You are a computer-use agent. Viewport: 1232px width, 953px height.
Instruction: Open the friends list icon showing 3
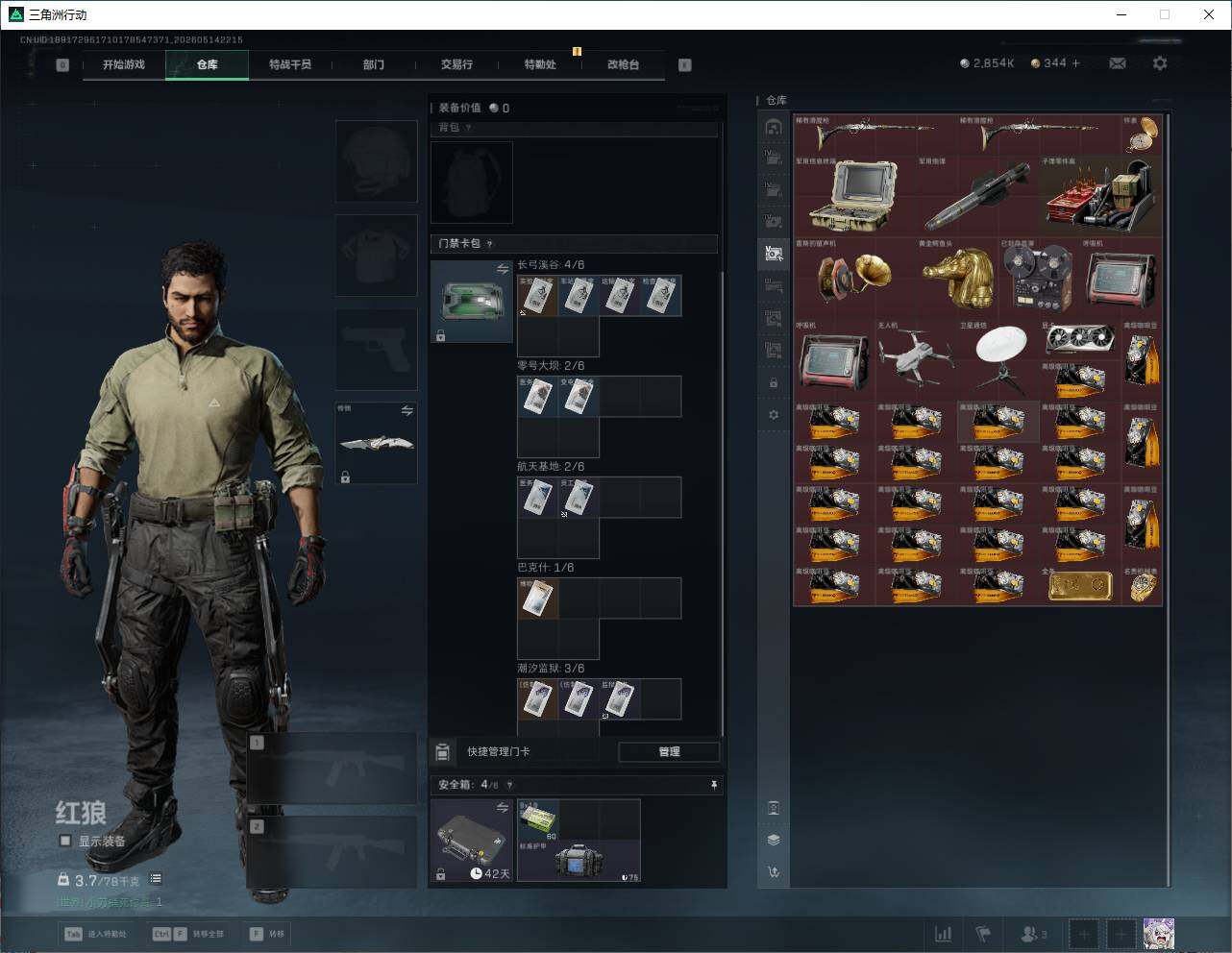tap(1033, 934)
